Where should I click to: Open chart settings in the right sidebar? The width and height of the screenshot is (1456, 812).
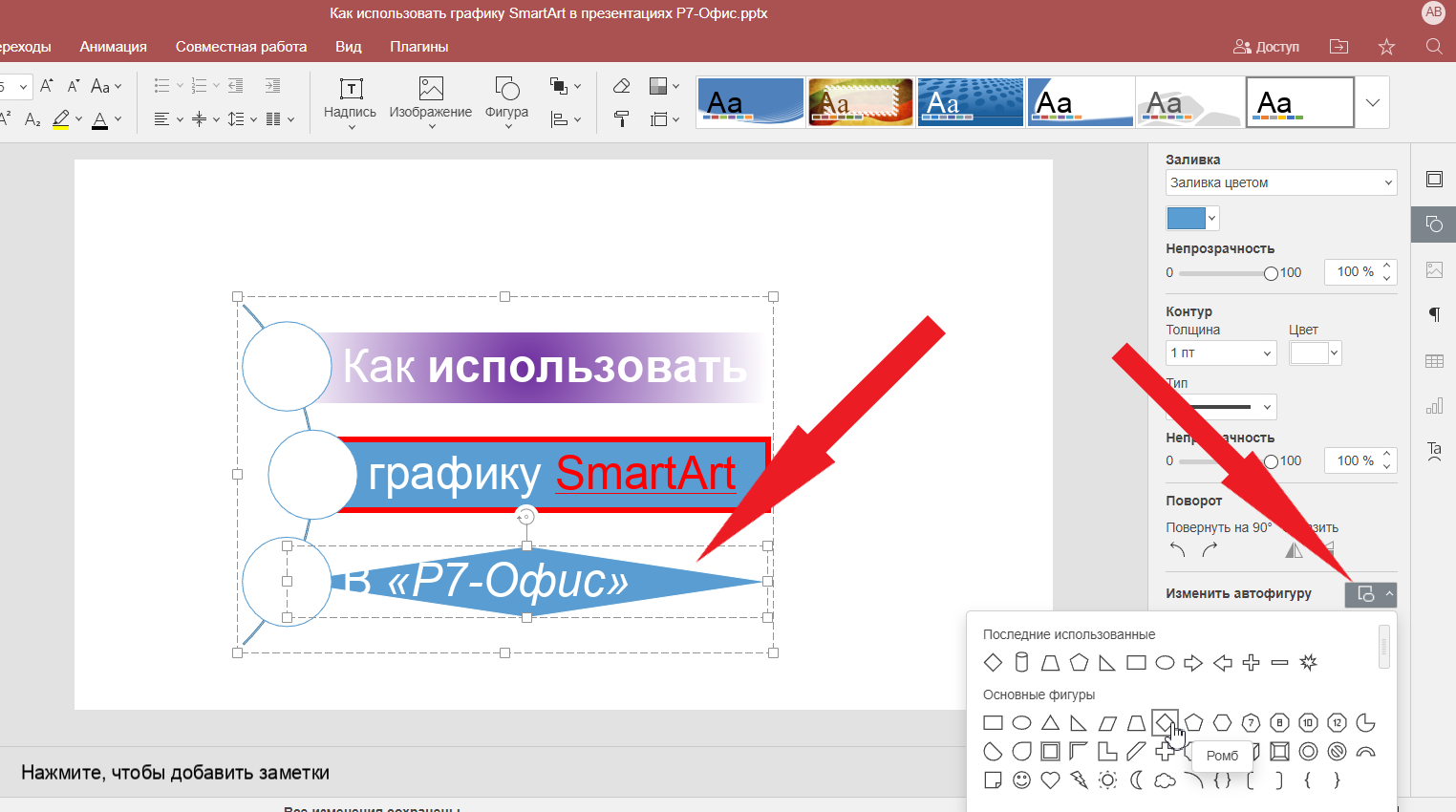(1434, 406)
